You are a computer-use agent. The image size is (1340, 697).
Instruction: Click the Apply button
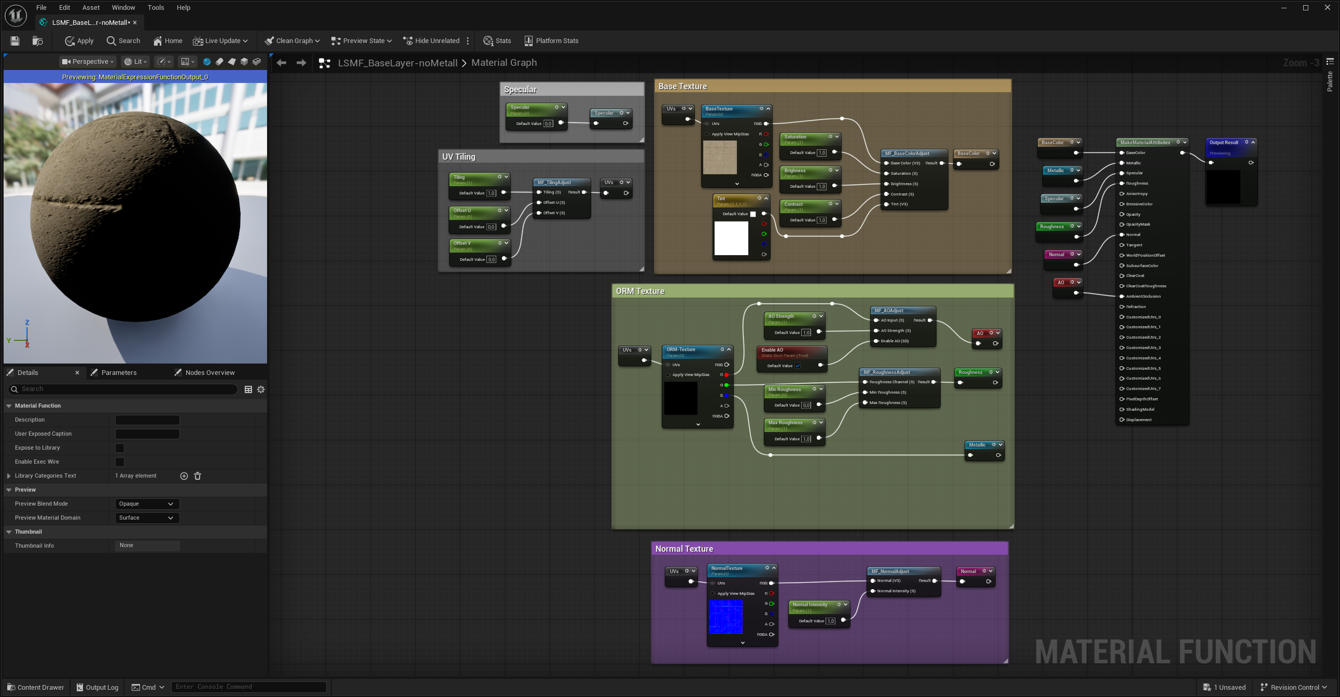click(x=79, y=41)
